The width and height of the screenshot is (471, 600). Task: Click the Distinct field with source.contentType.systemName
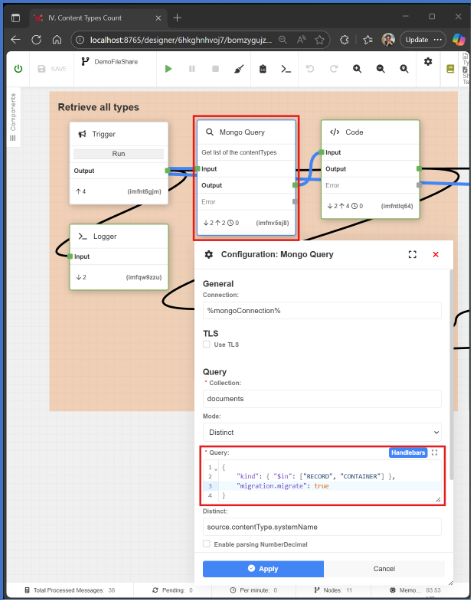tap(322, 527)
